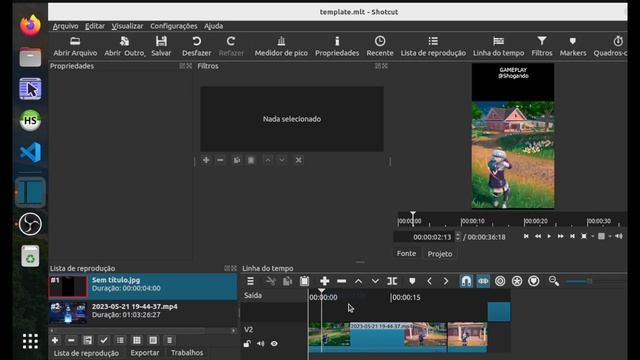Toggle ripple markers button
Viewport: 640px width, 360px height.
[534, 281]
